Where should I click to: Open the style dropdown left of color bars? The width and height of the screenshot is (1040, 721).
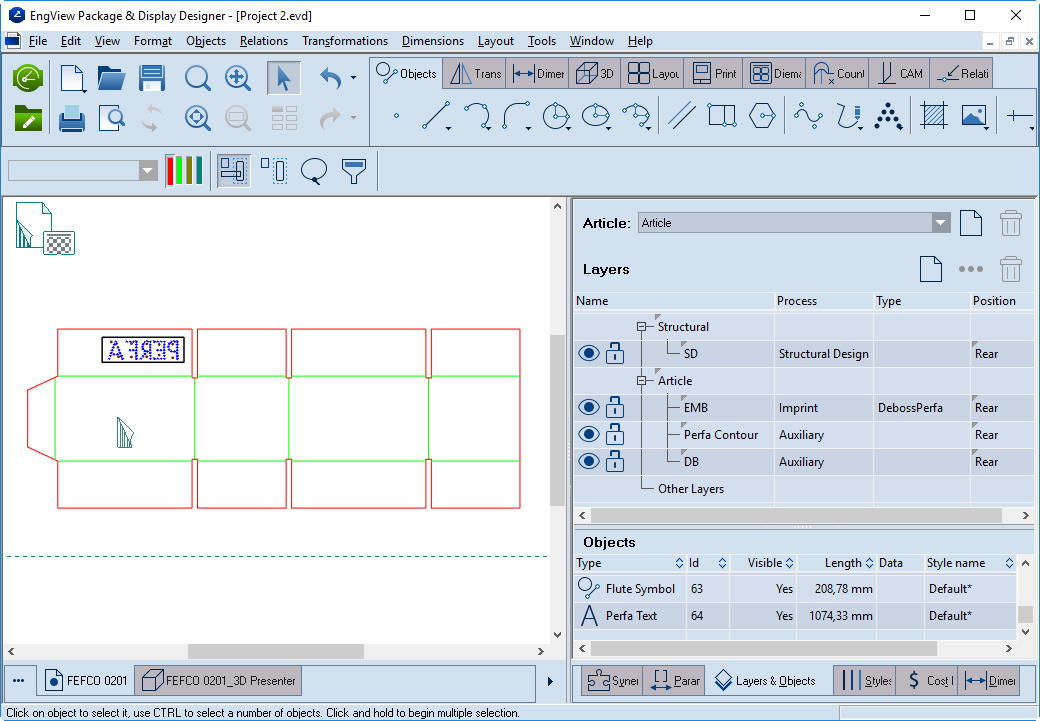(x=148, y=171)
